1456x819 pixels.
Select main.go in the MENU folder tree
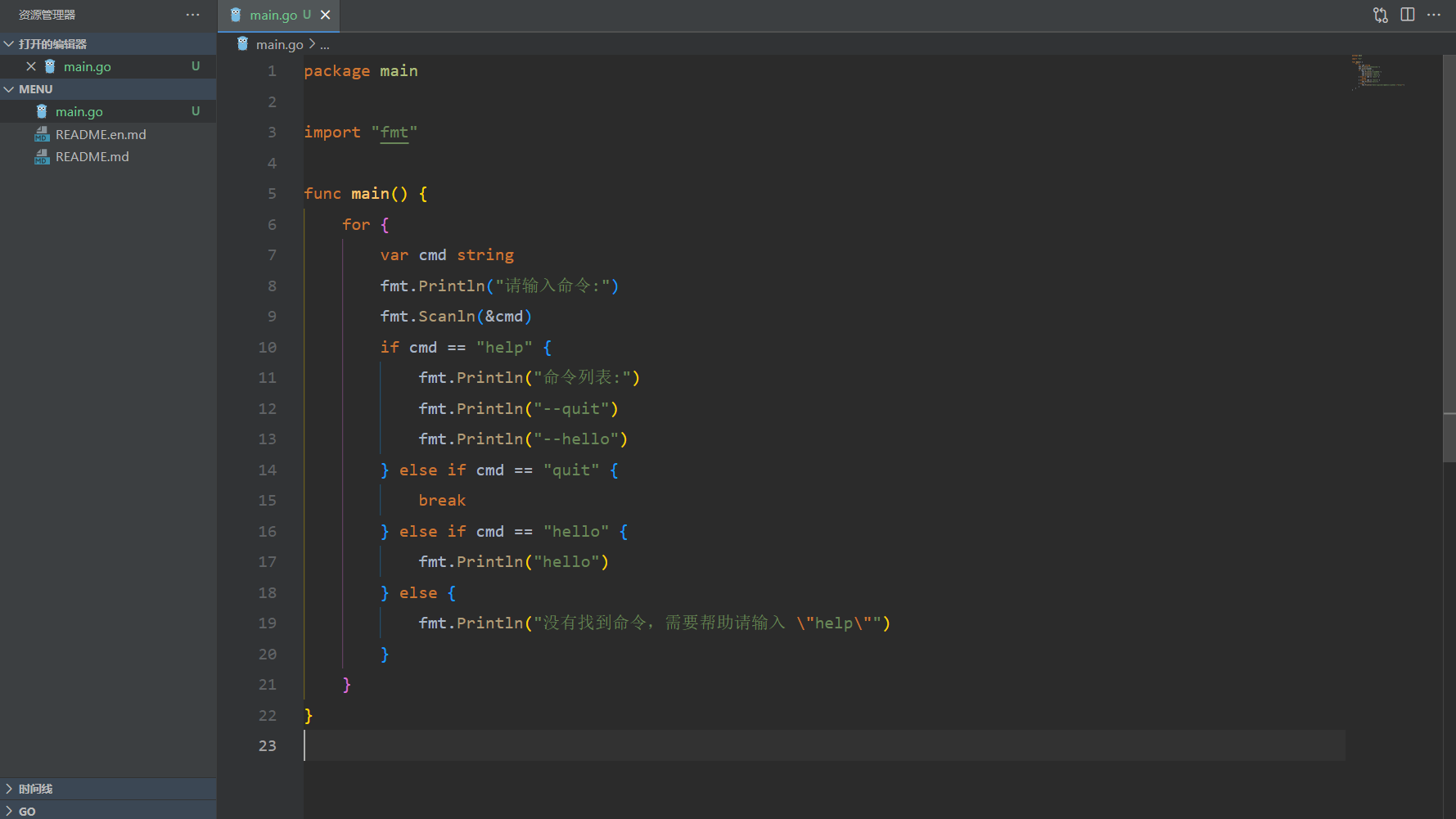79,111
